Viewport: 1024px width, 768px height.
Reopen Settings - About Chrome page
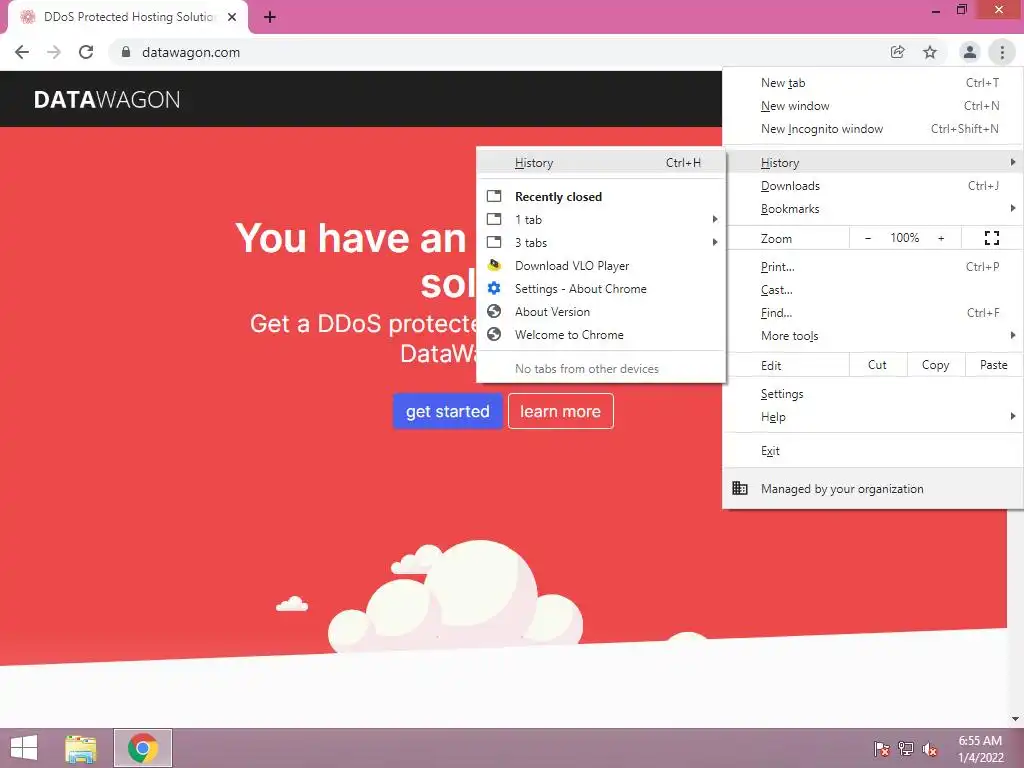[601, 289]
